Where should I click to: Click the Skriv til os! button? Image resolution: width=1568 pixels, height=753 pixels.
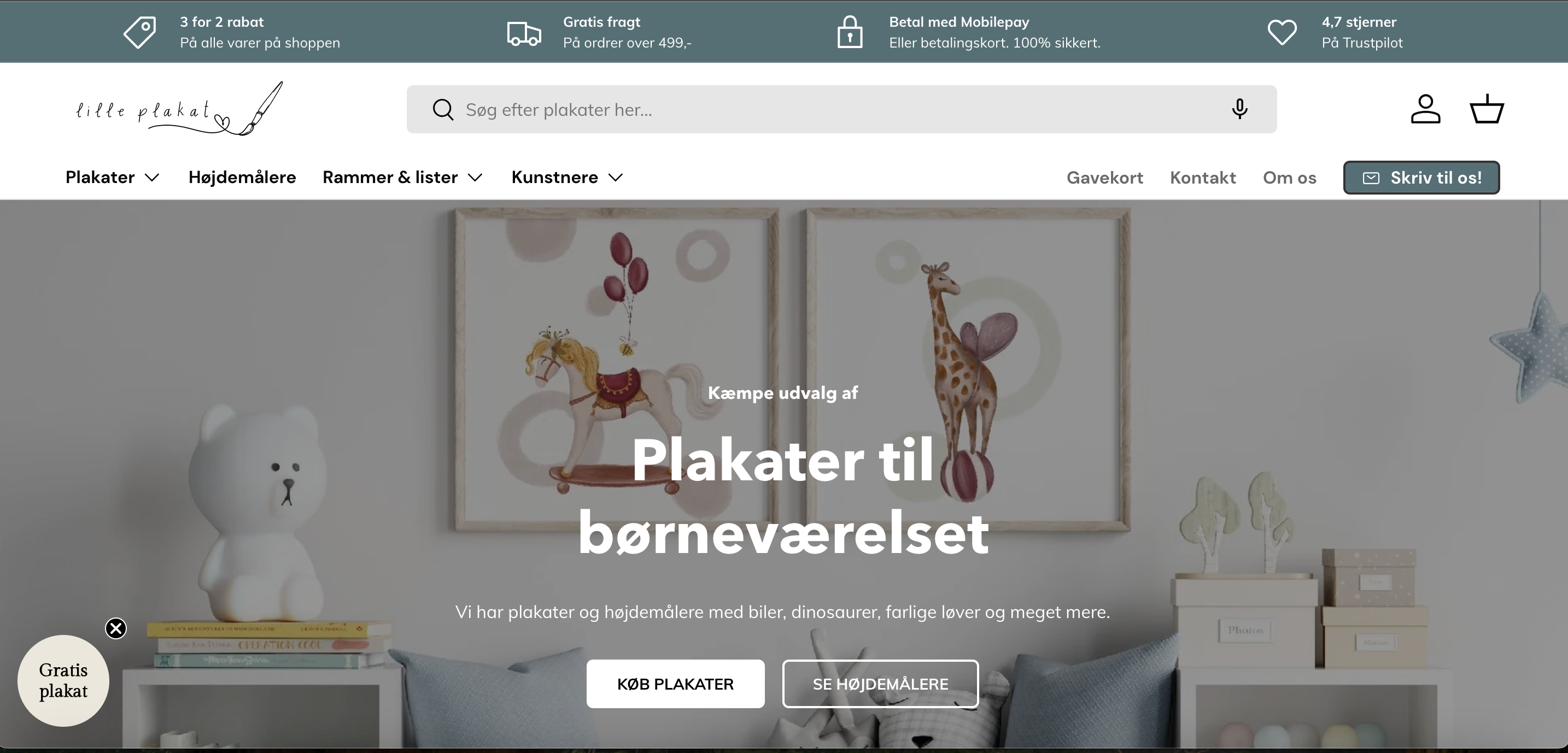click(1421, 178)
